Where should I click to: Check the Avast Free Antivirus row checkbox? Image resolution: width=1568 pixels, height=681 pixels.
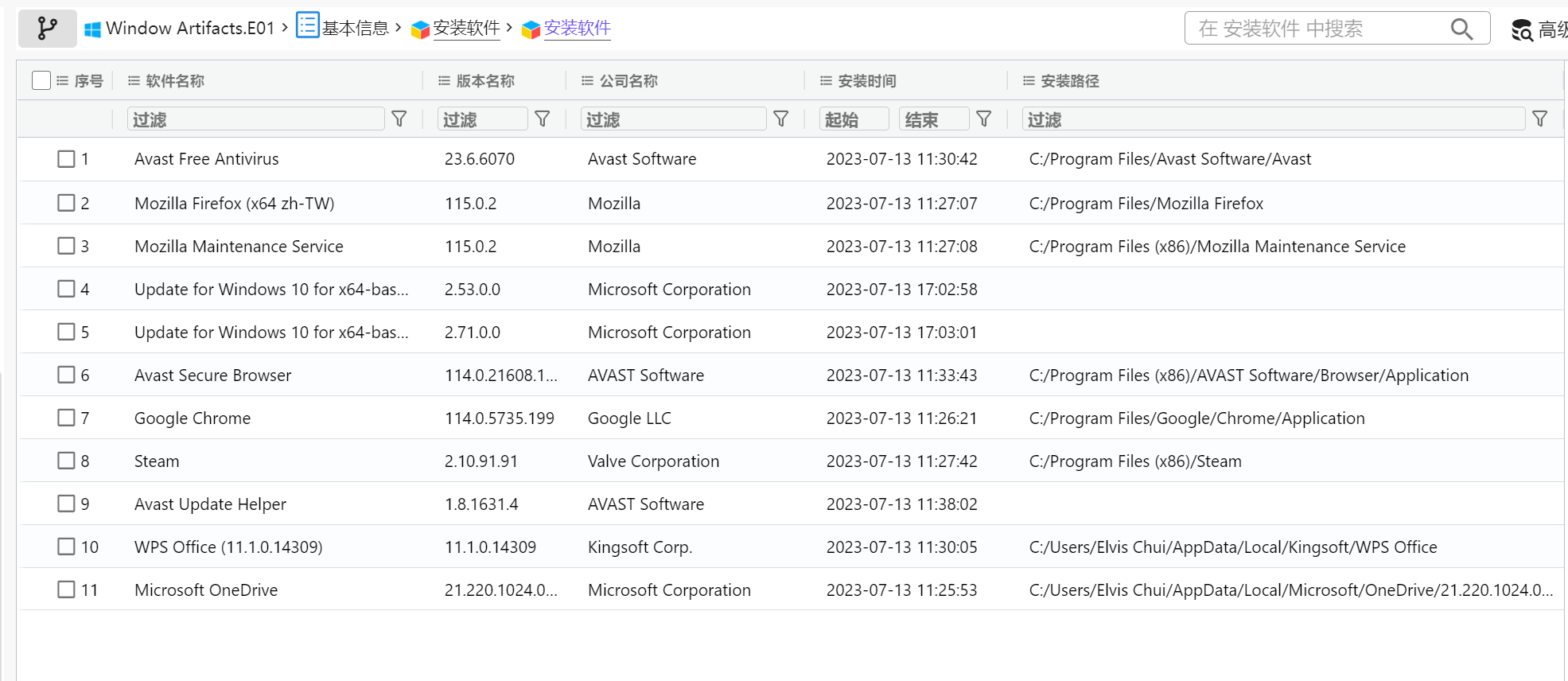(66, 159)
